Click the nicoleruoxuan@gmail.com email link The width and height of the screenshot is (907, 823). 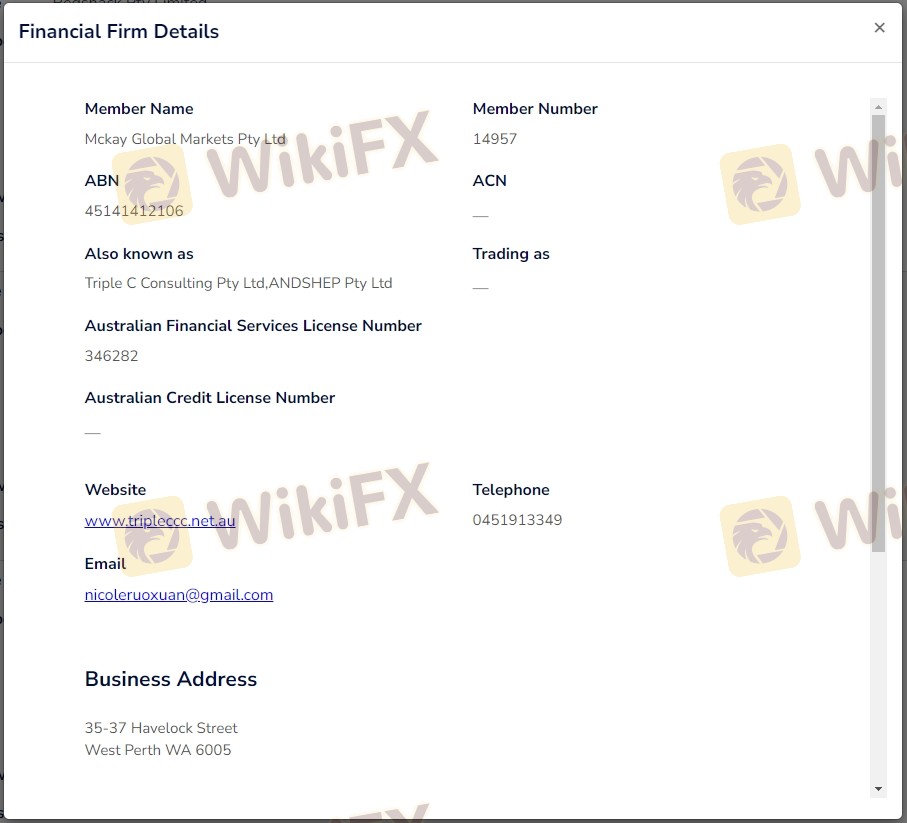click(x=179, y=595)
